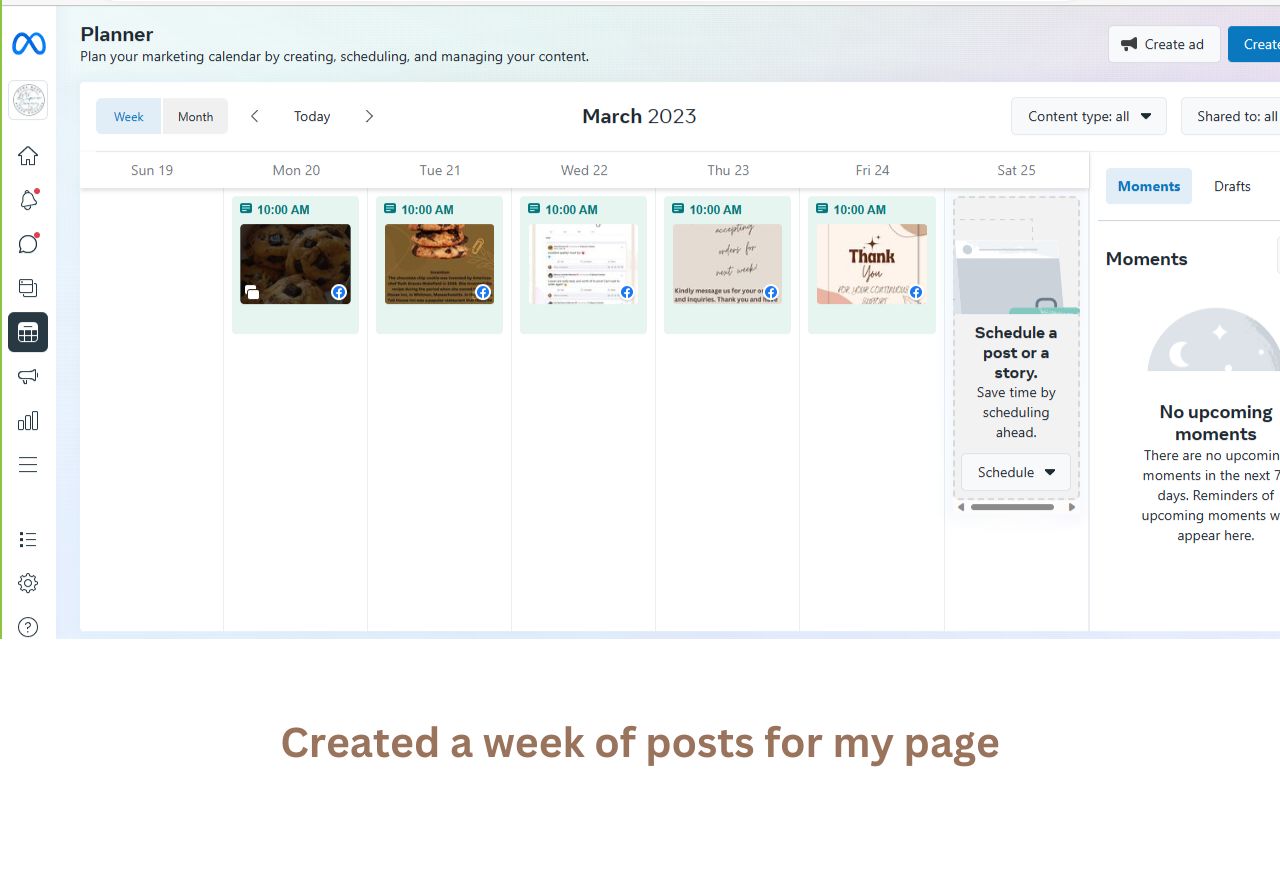Select the Planner calendar icon

[28, 332]
